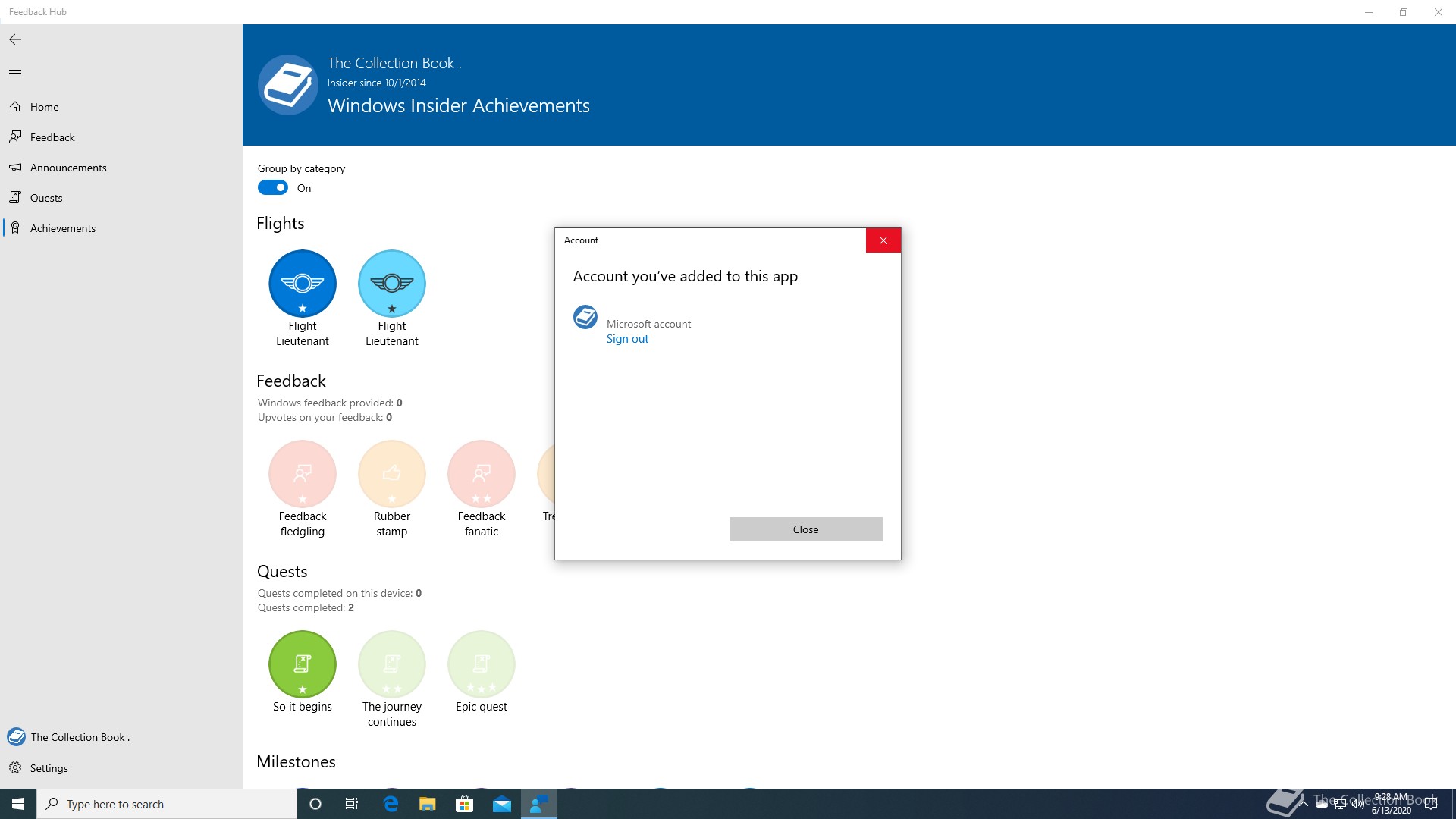The image size is (1456, 819).
Task: Click 'Windows feedback provided: 0' text
Action: tap(330, 403)
